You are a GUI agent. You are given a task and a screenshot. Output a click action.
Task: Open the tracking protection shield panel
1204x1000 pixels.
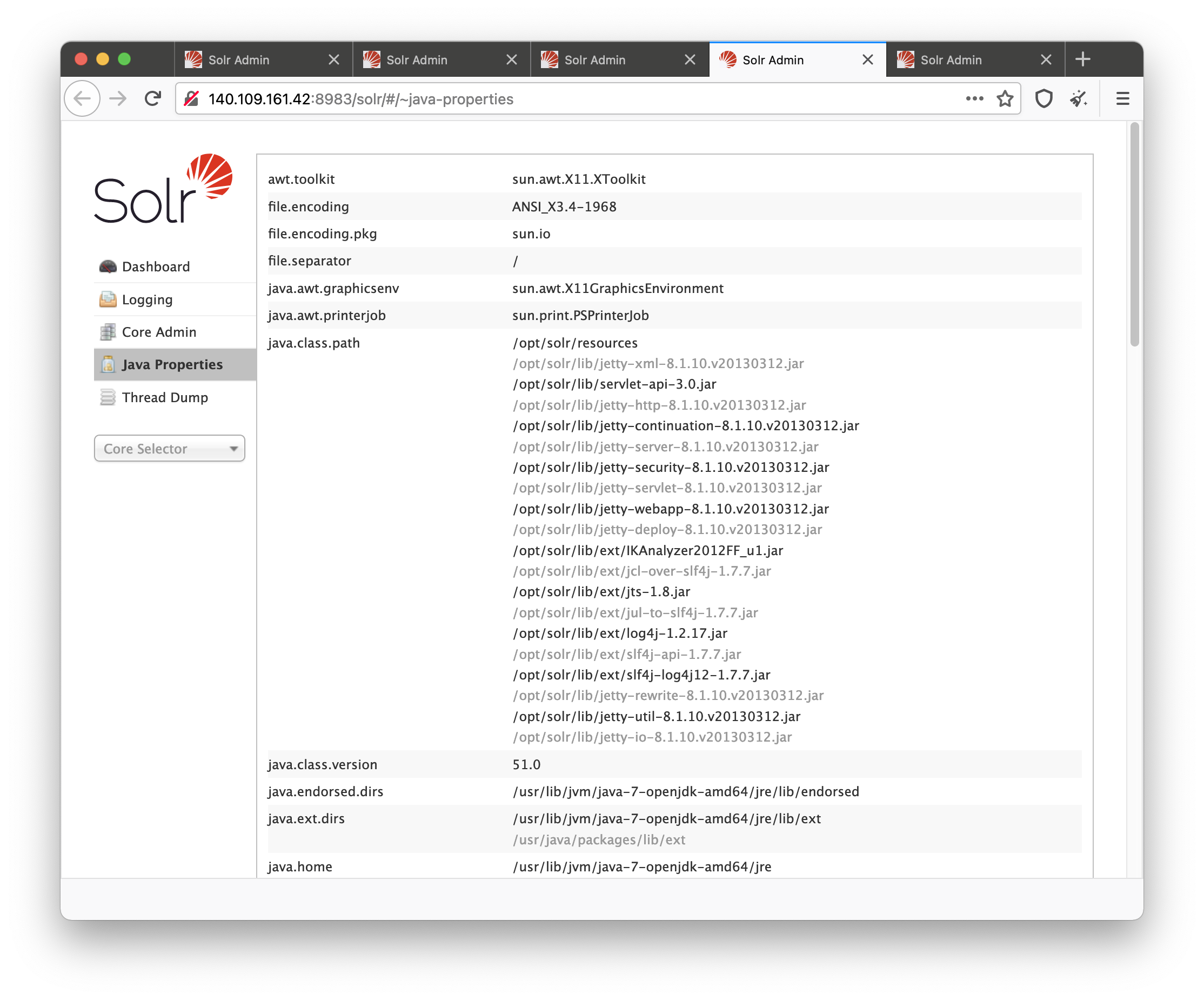(1044, 98)
